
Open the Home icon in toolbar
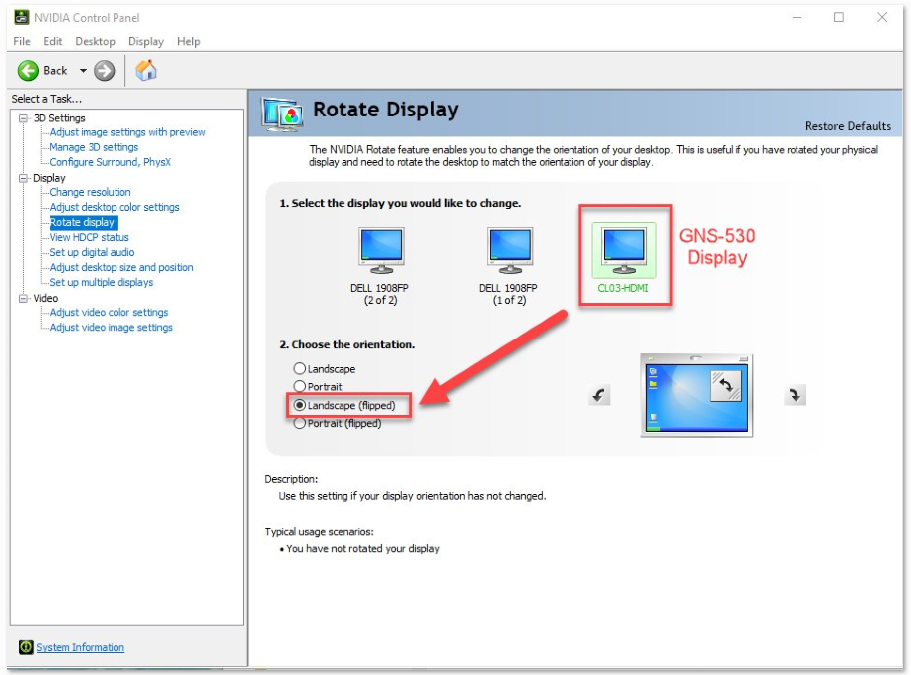(x=146, y=70)
